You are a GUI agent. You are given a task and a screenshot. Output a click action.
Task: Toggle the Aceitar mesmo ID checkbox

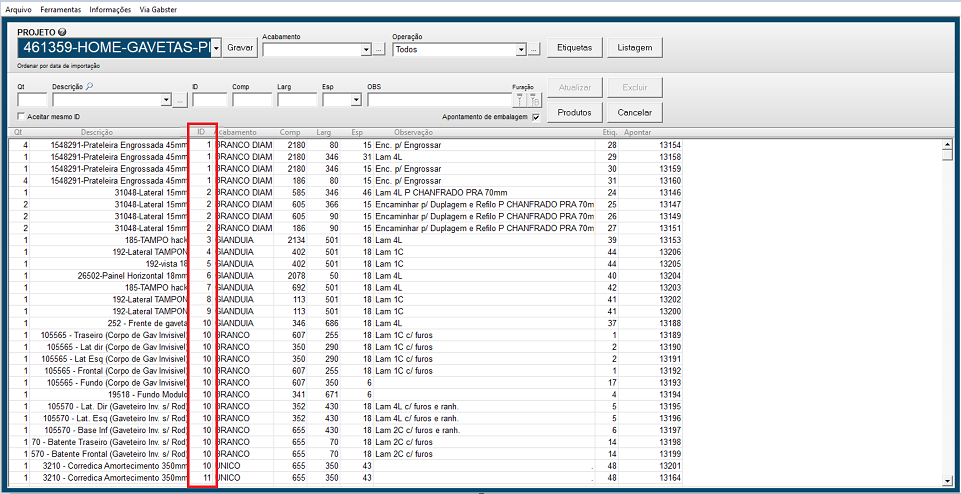tap(21, 116)
